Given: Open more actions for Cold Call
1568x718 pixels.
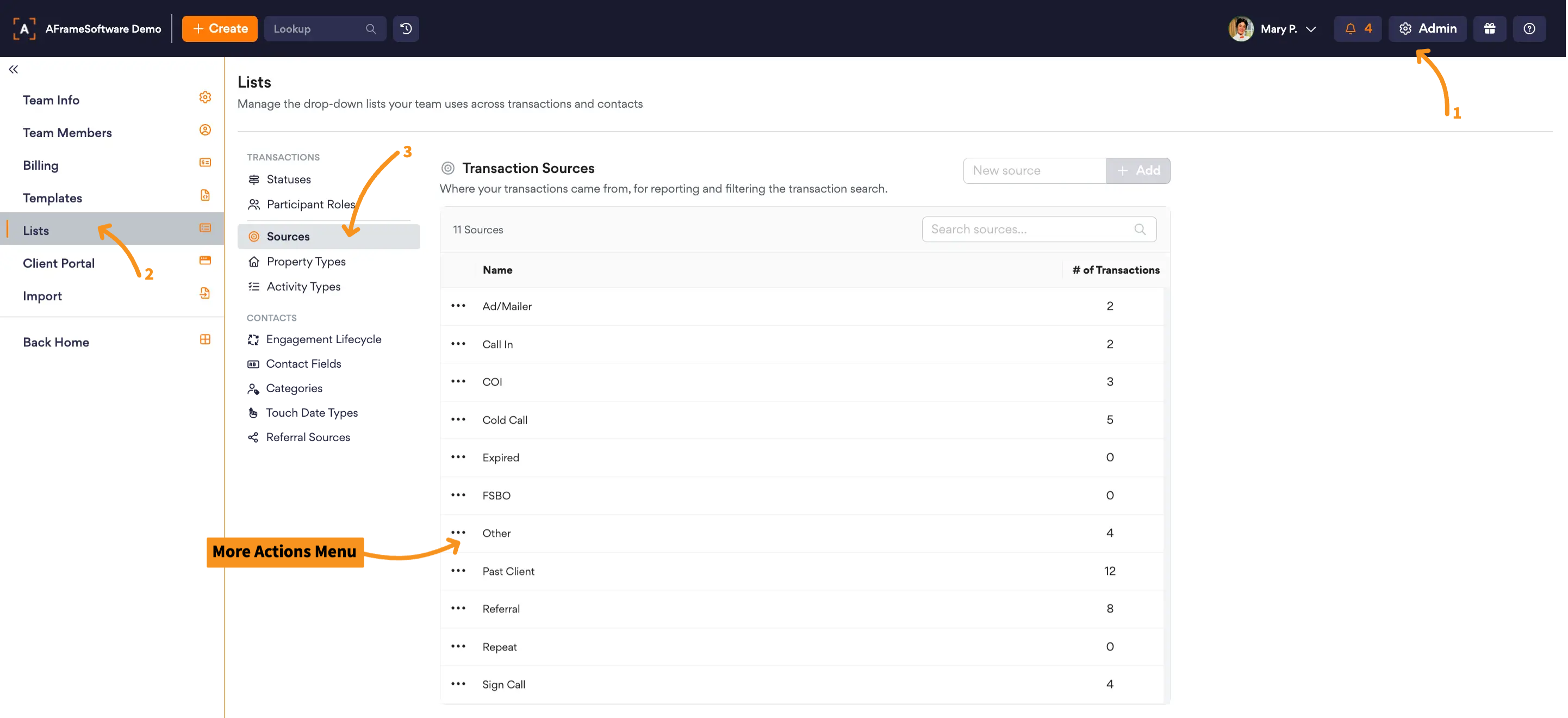Looking at the screenshot, I should [x=458, y=419].
